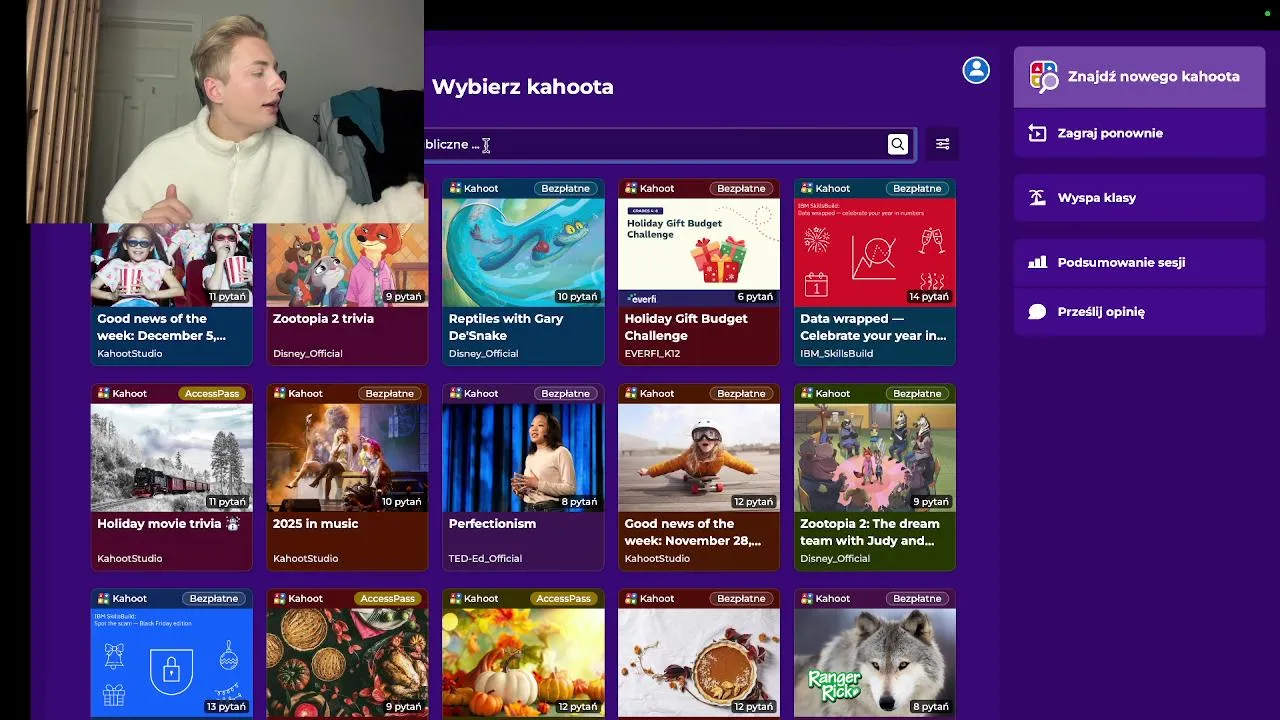Open IBM Spot the scam thumbnail

coord(172,662)
